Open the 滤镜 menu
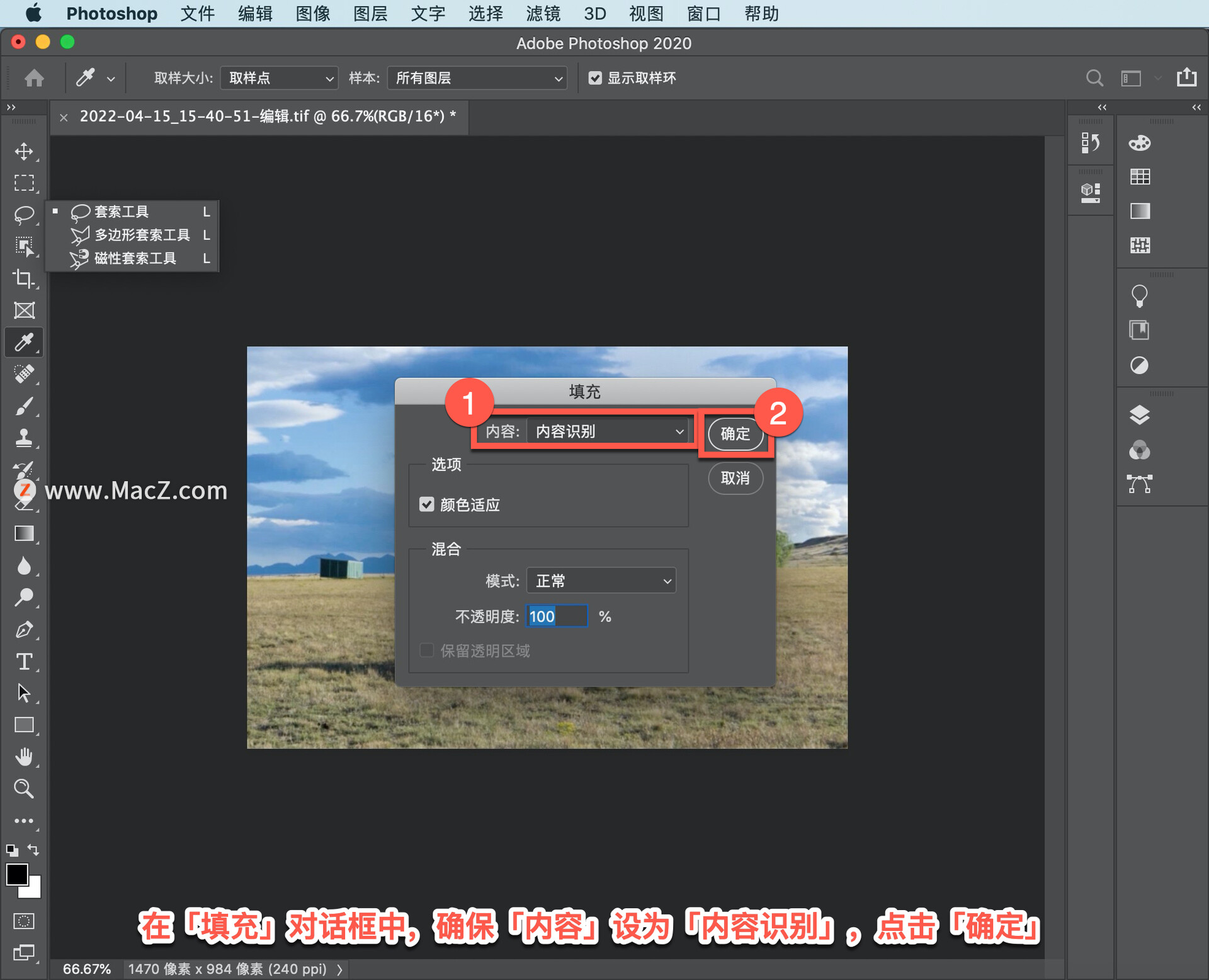The image size is (1209, 980). click(543, 13)
